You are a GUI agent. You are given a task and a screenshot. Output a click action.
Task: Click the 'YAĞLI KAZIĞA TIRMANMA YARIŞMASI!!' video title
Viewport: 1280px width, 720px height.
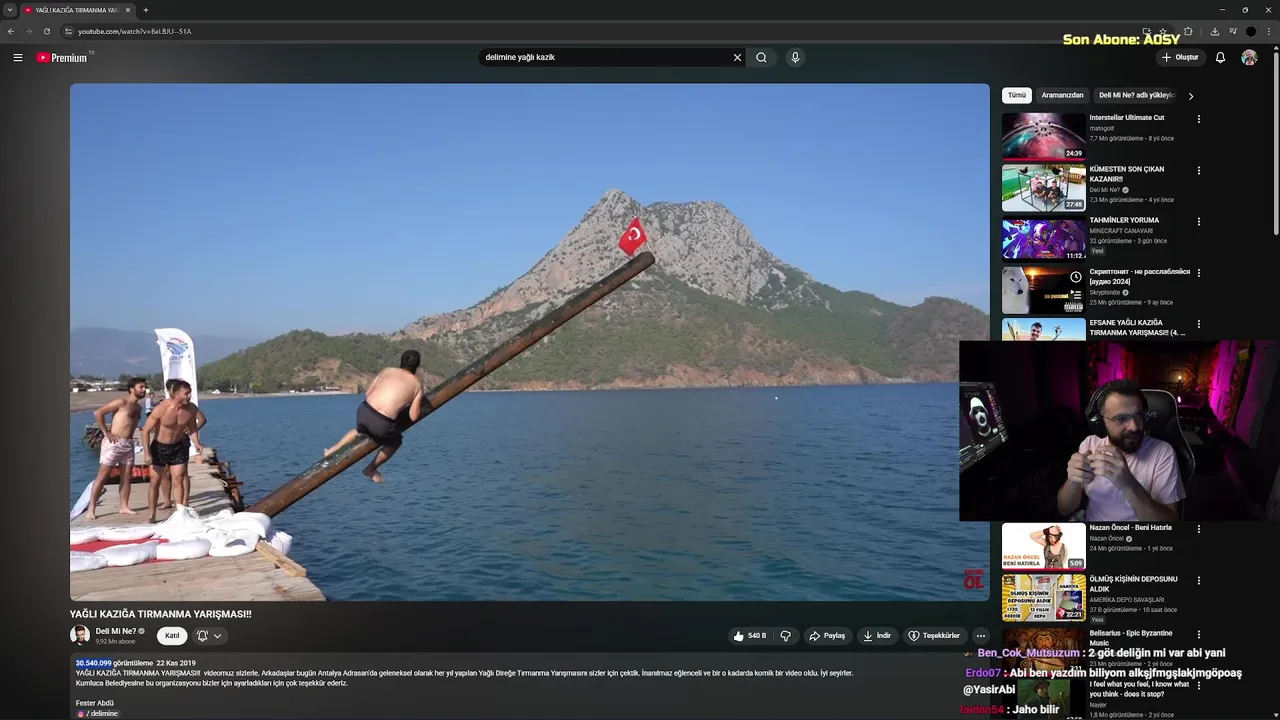pyautogui.click(x=160, y=614)
